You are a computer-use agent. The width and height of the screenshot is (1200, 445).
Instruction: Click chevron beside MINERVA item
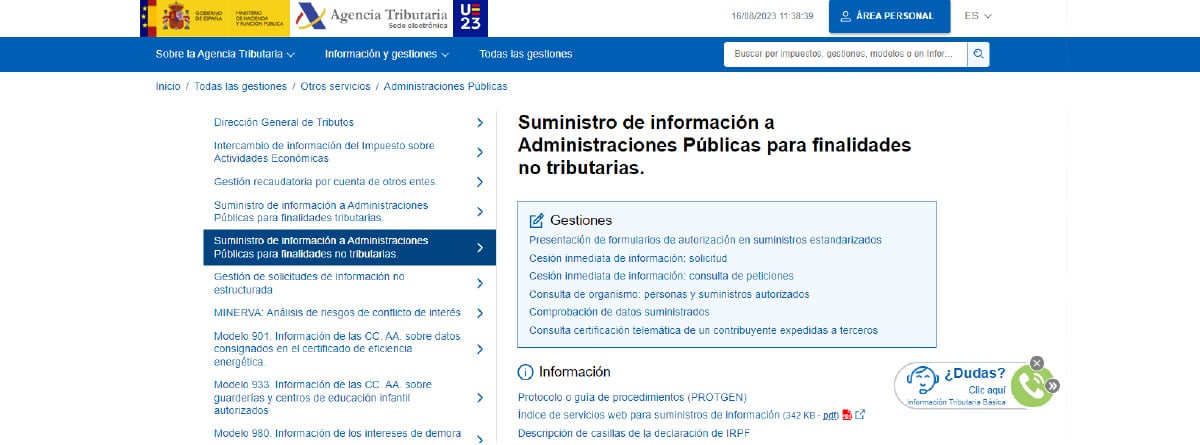click(x=480, y=313)
